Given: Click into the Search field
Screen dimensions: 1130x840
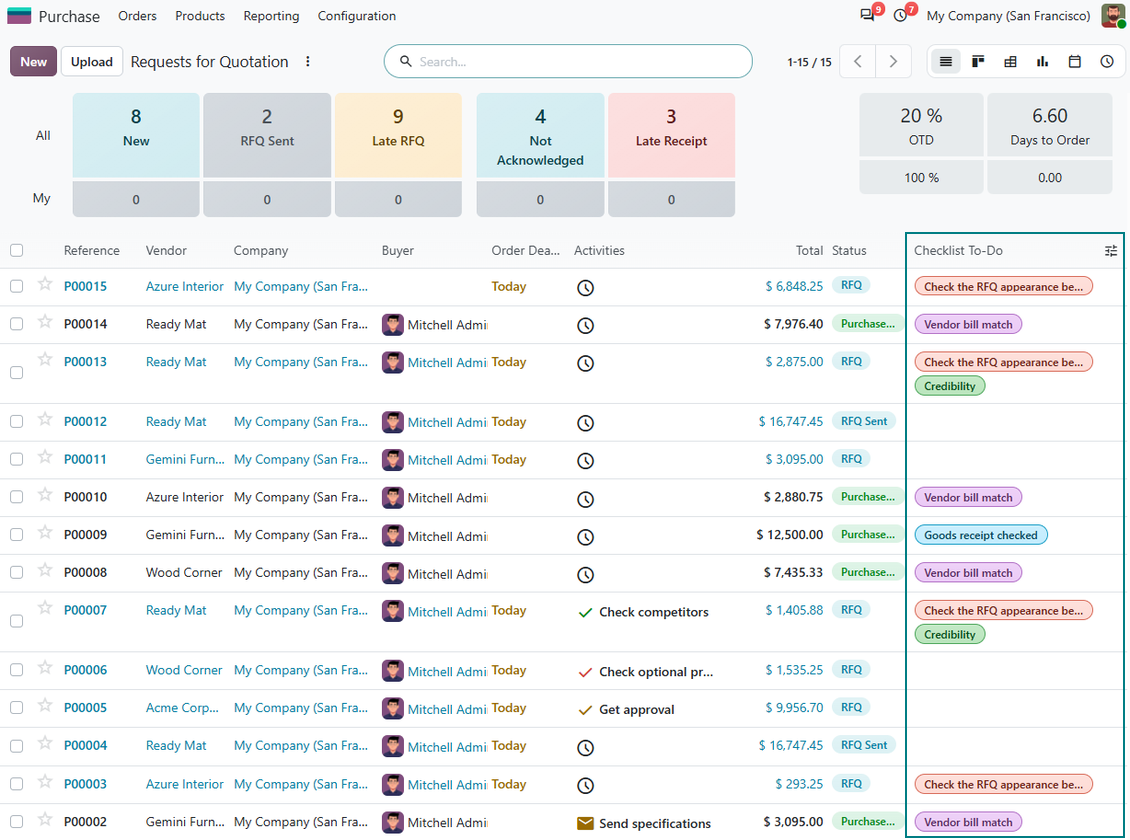Looking at the screenshot, I should pos(569,62).
